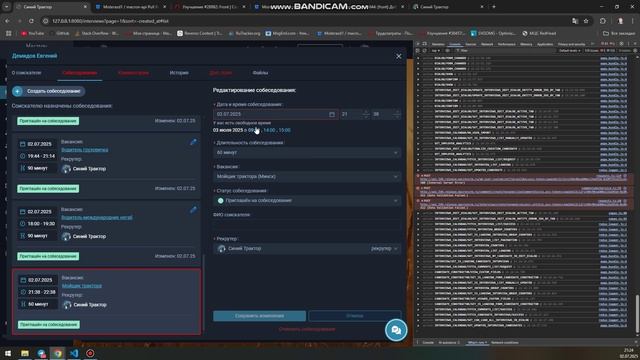The width and height of the screenshot is (640, 360).
Task: Switch to the Собеседования tab
Action: [80, 73]
